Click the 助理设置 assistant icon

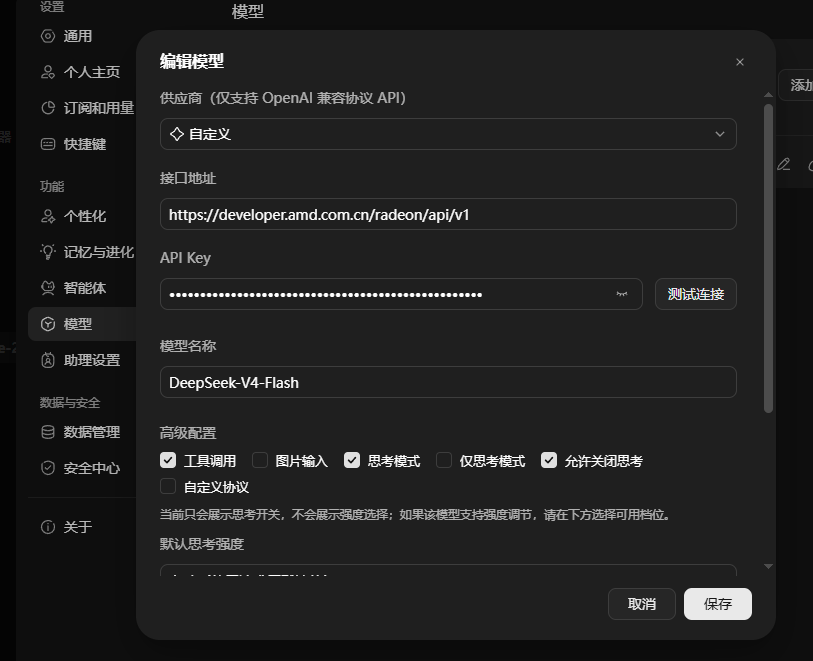coord(48,360)
